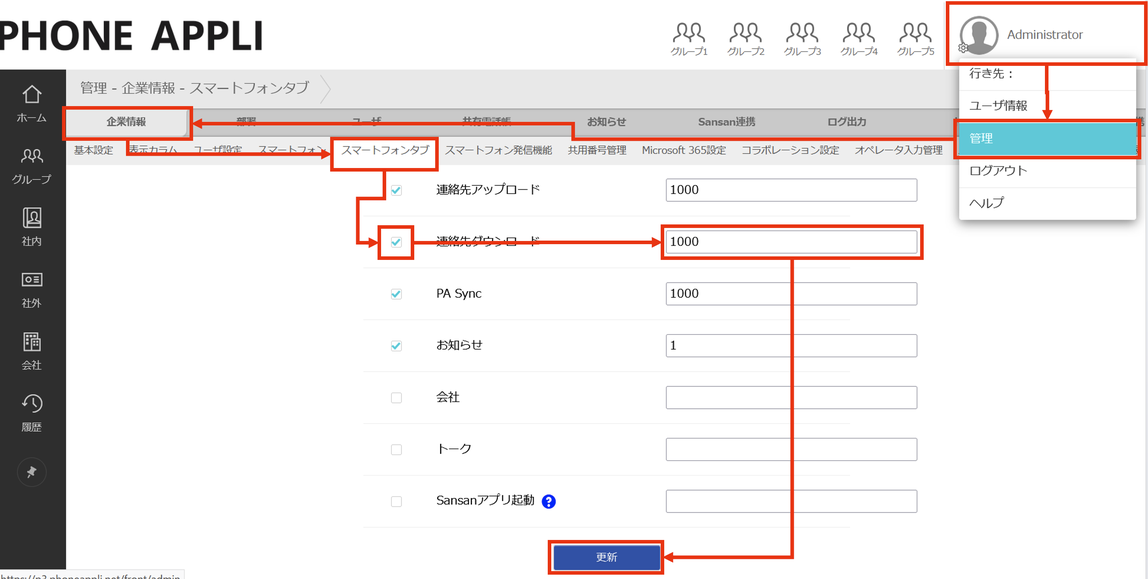Click the empty トーク value field
Screen dimensions: 1148x579
pos(791,449)
